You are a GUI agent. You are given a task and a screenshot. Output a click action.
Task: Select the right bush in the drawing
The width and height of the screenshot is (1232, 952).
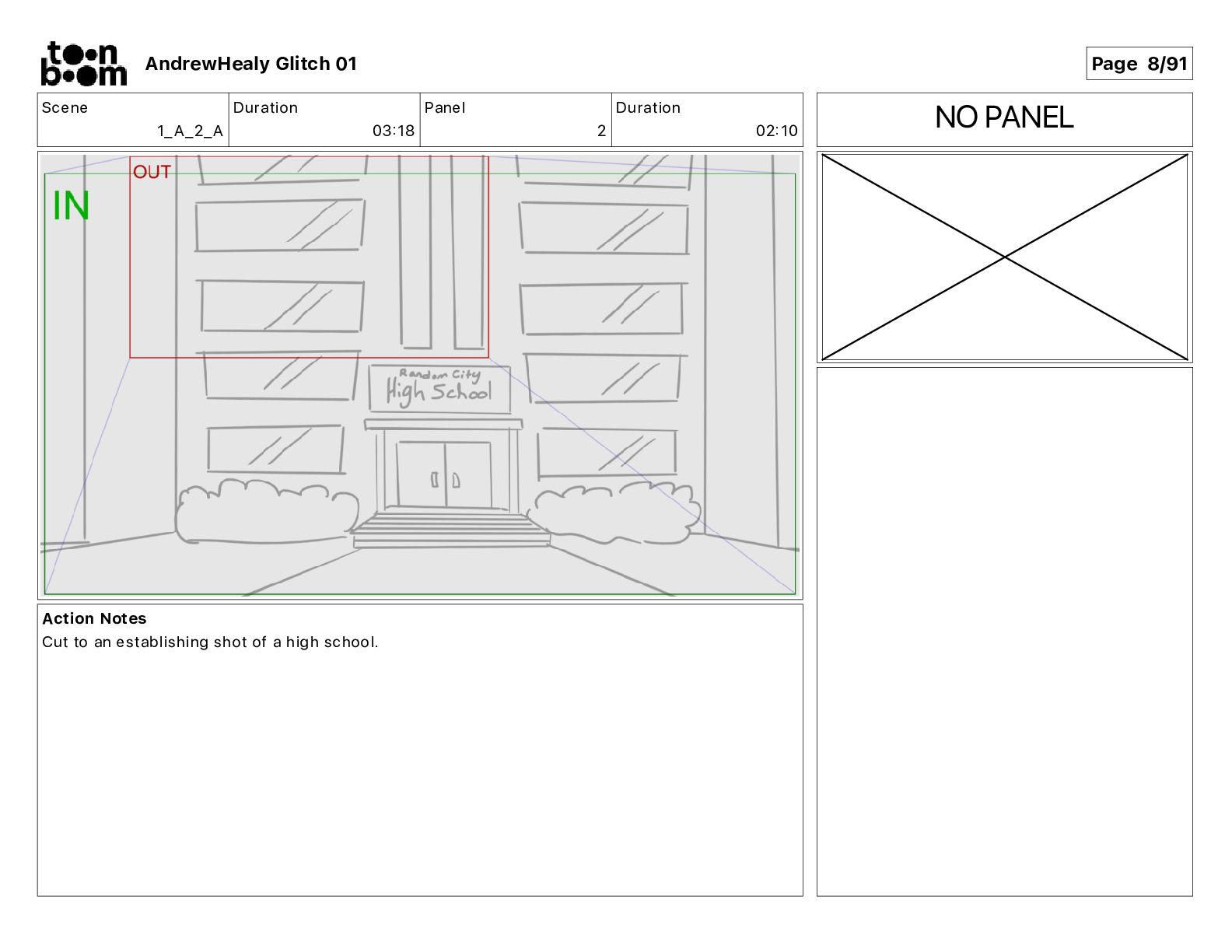tap(614, 512)
